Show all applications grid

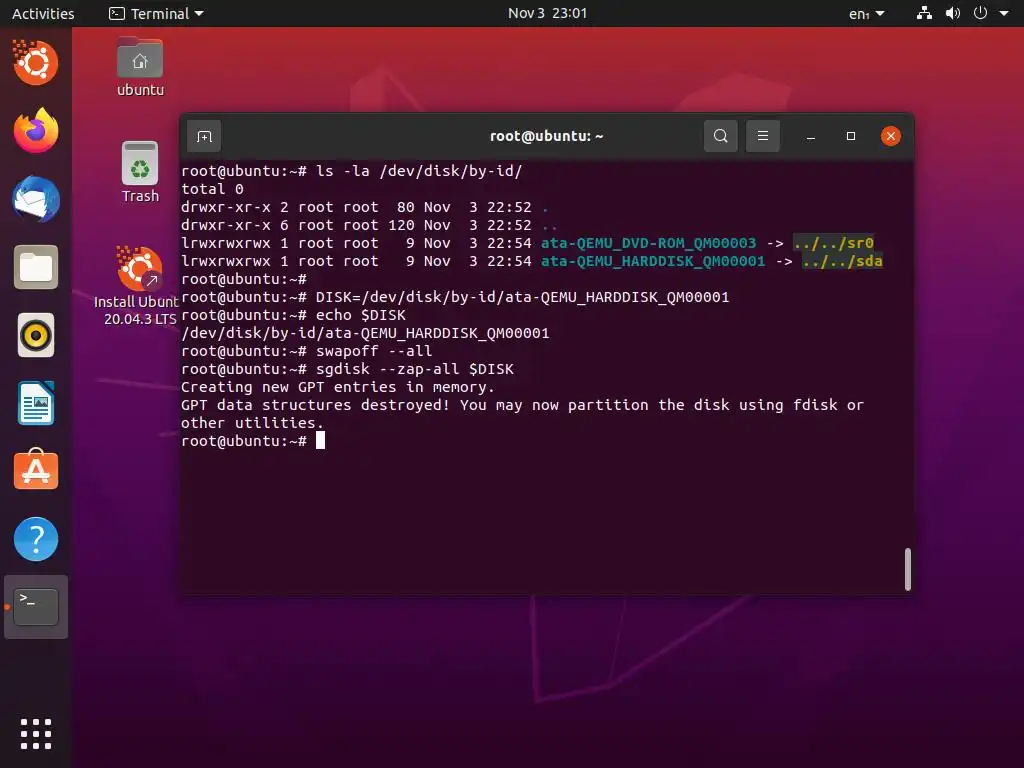(36, 733)
